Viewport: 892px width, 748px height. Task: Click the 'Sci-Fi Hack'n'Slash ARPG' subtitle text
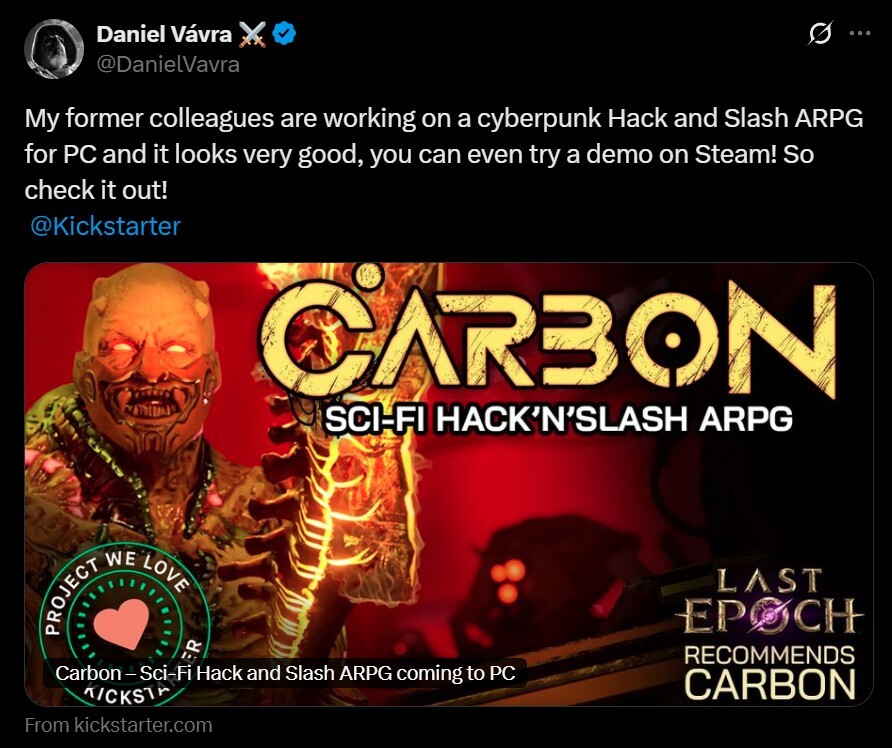558,419
